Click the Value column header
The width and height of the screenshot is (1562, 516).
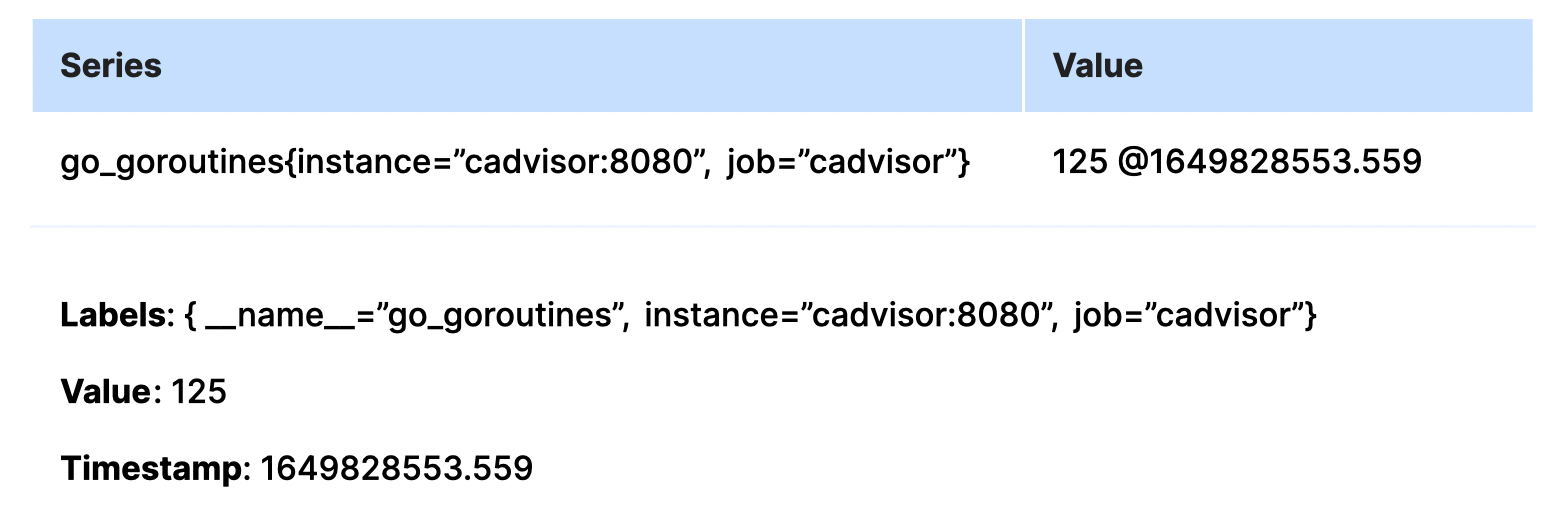coord(1097,66)
